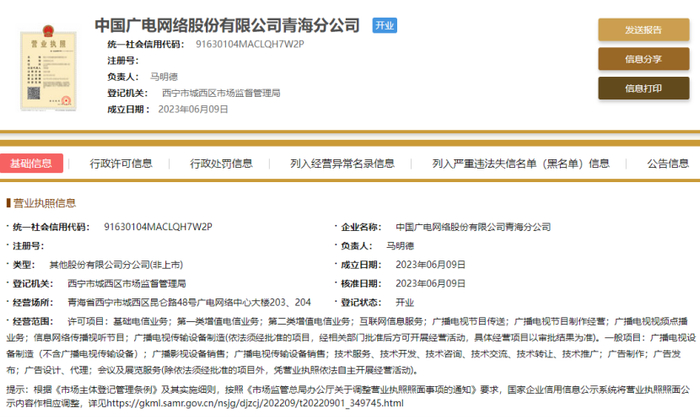Click the 核准日期 value 2023年06月09日

[430, 284]
